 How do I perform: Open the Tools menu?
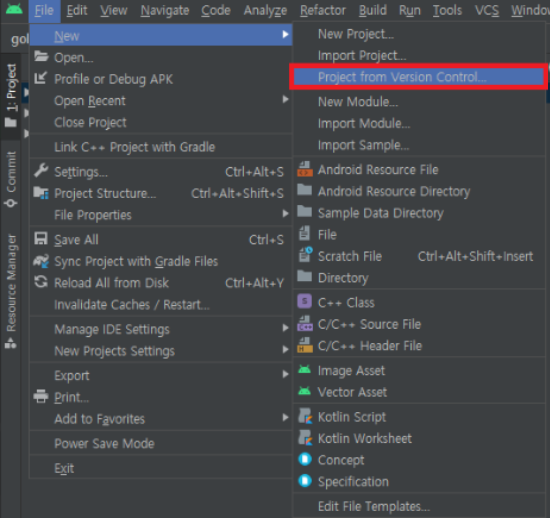(447, 11)
